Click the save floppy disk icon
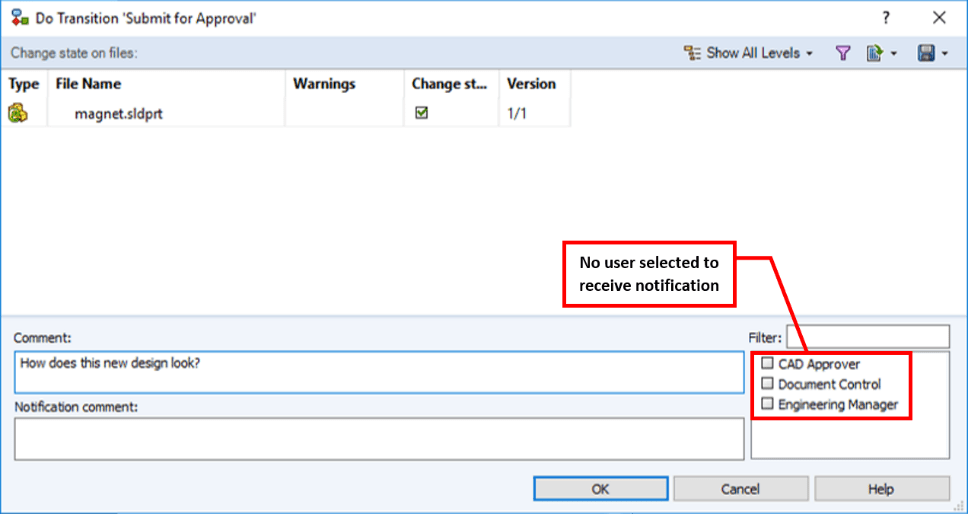Screen dimensions: 968x514 coord(926,53)
